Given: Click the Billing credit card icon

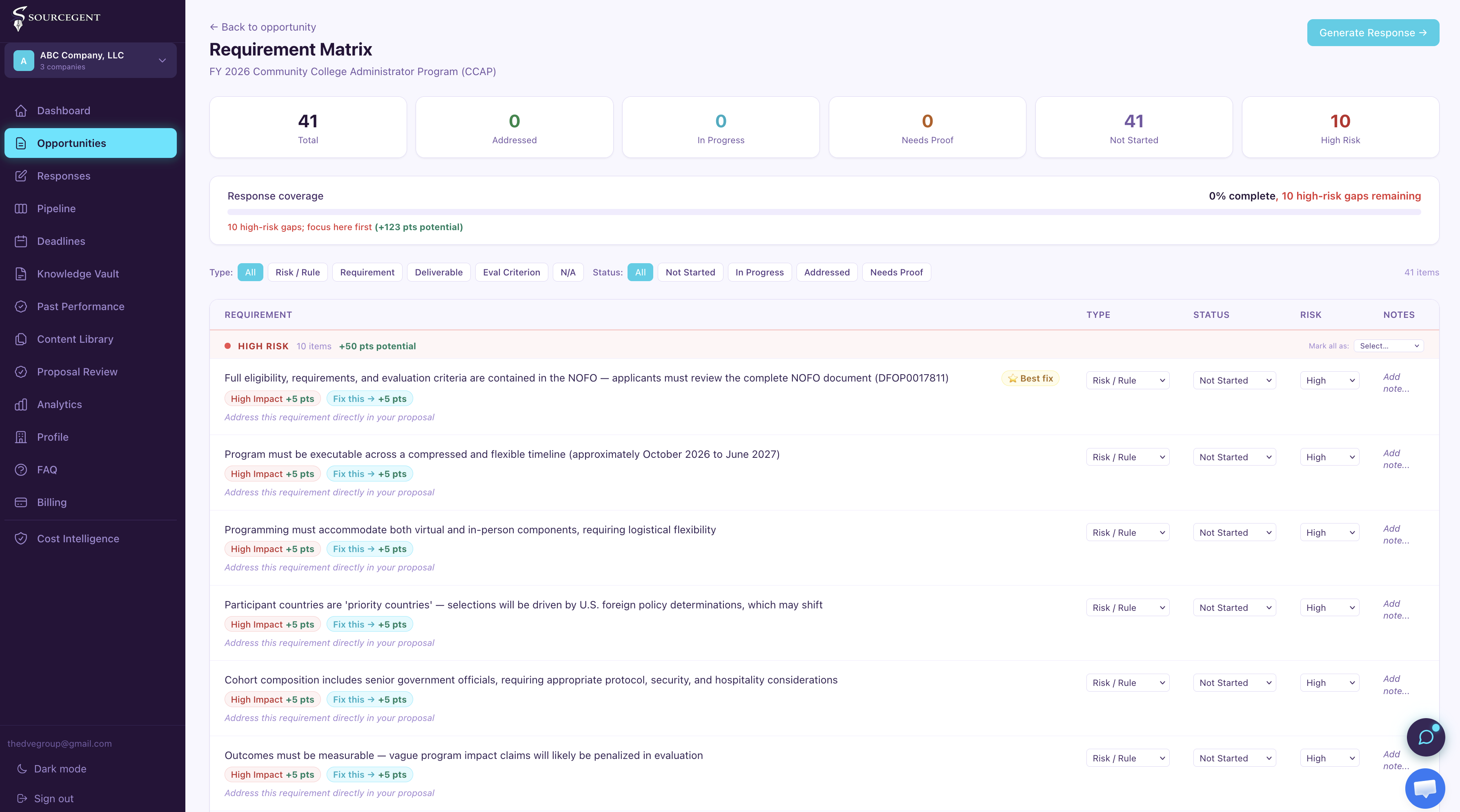Looking at the screenshot, I should [x=21, y=502].
